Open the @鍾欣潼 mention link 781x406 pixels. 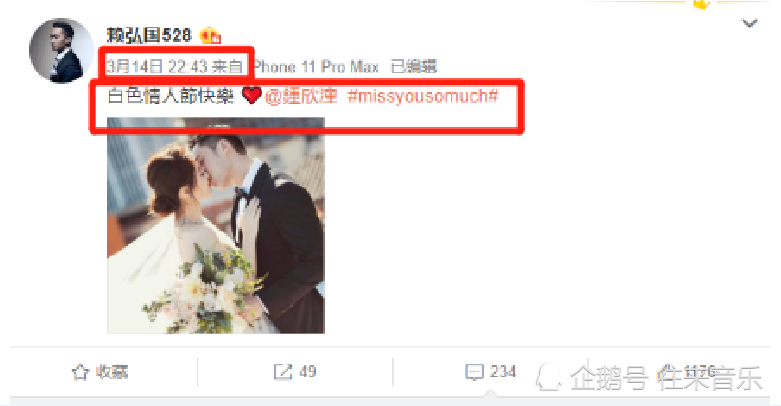[301, 96]
